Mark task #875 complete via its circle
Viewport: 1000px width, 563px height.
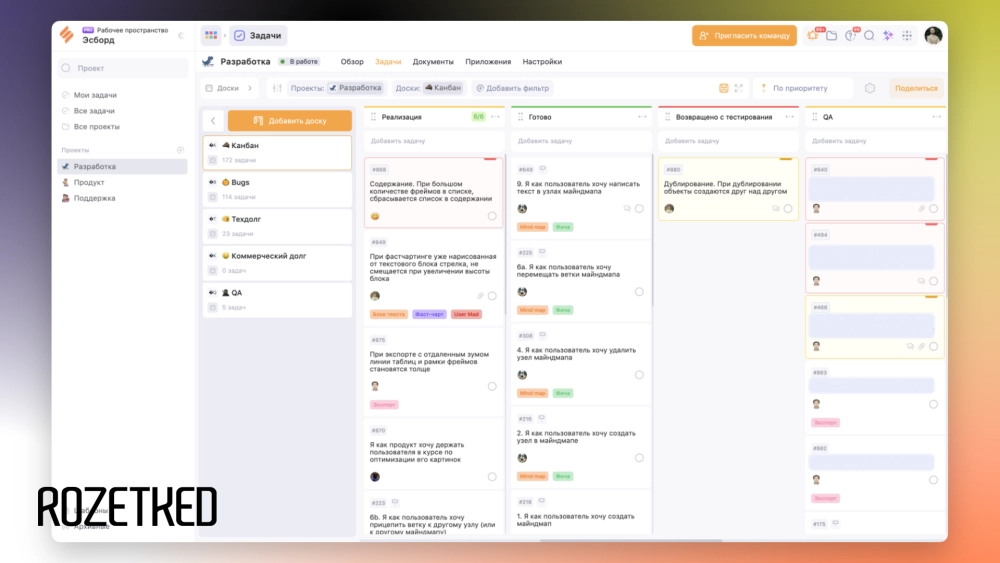click(492, 386)
